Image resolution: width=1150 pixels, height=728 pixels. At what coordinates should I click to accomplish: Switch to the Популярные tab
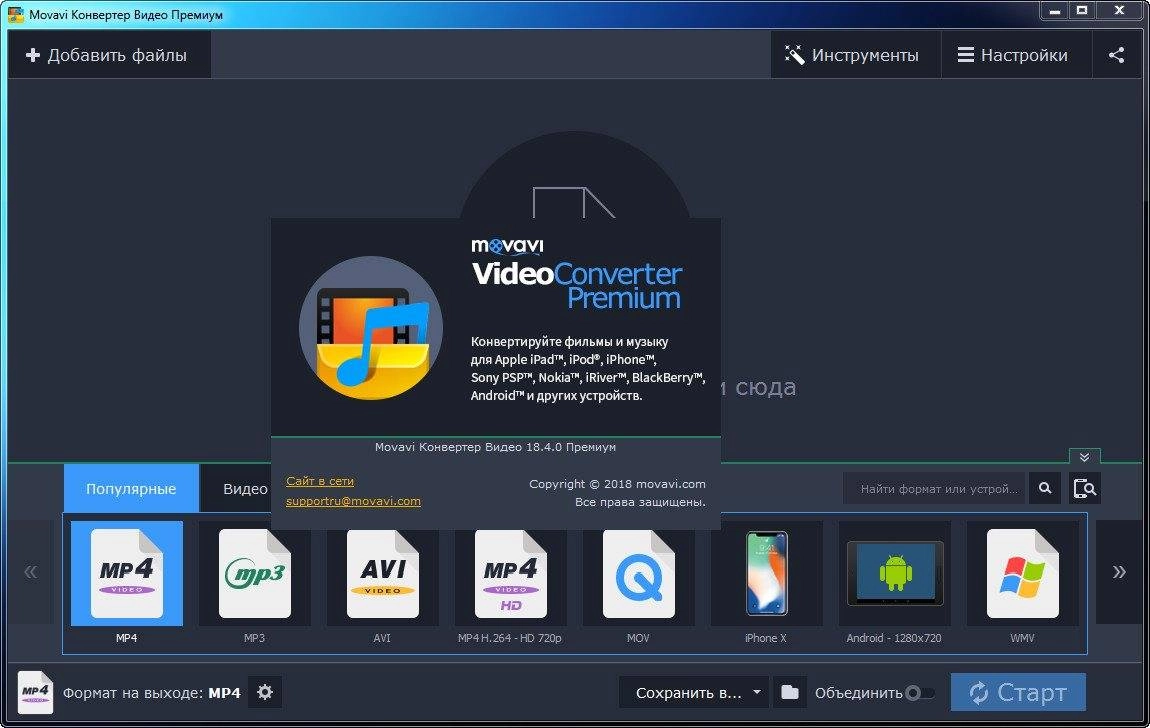point(131,488)
